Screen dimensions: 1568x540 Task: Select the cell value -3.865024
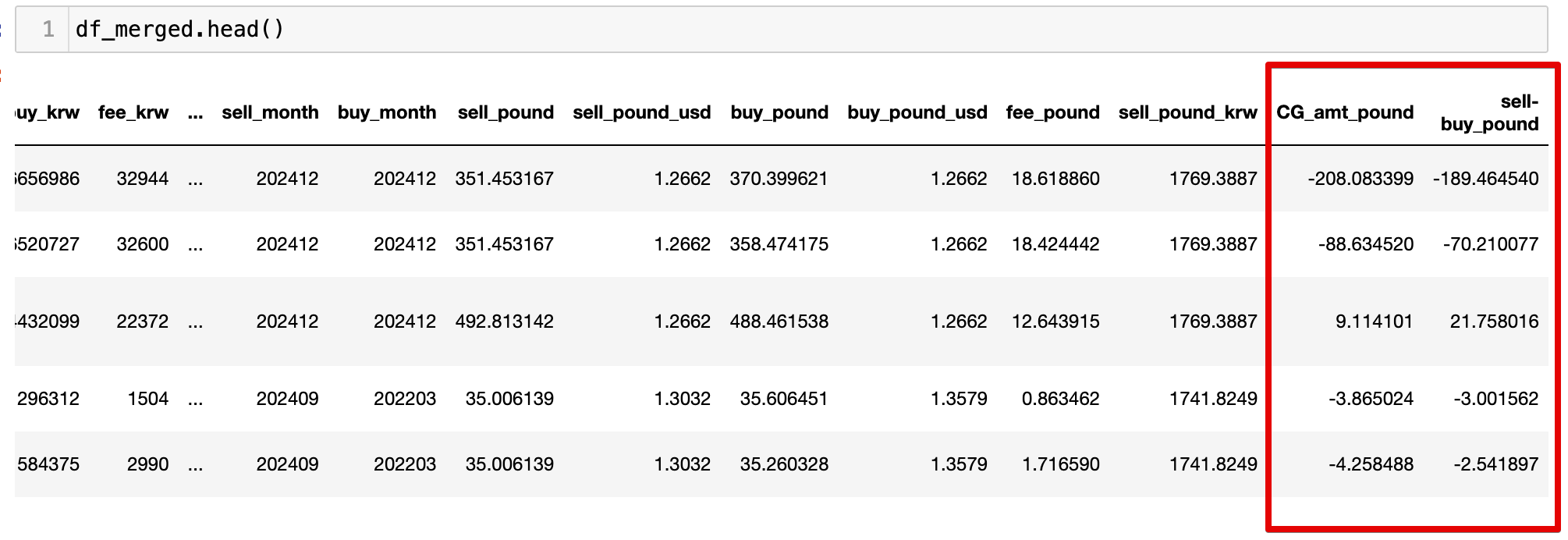pyautogui.click(x=1371, y=399)
